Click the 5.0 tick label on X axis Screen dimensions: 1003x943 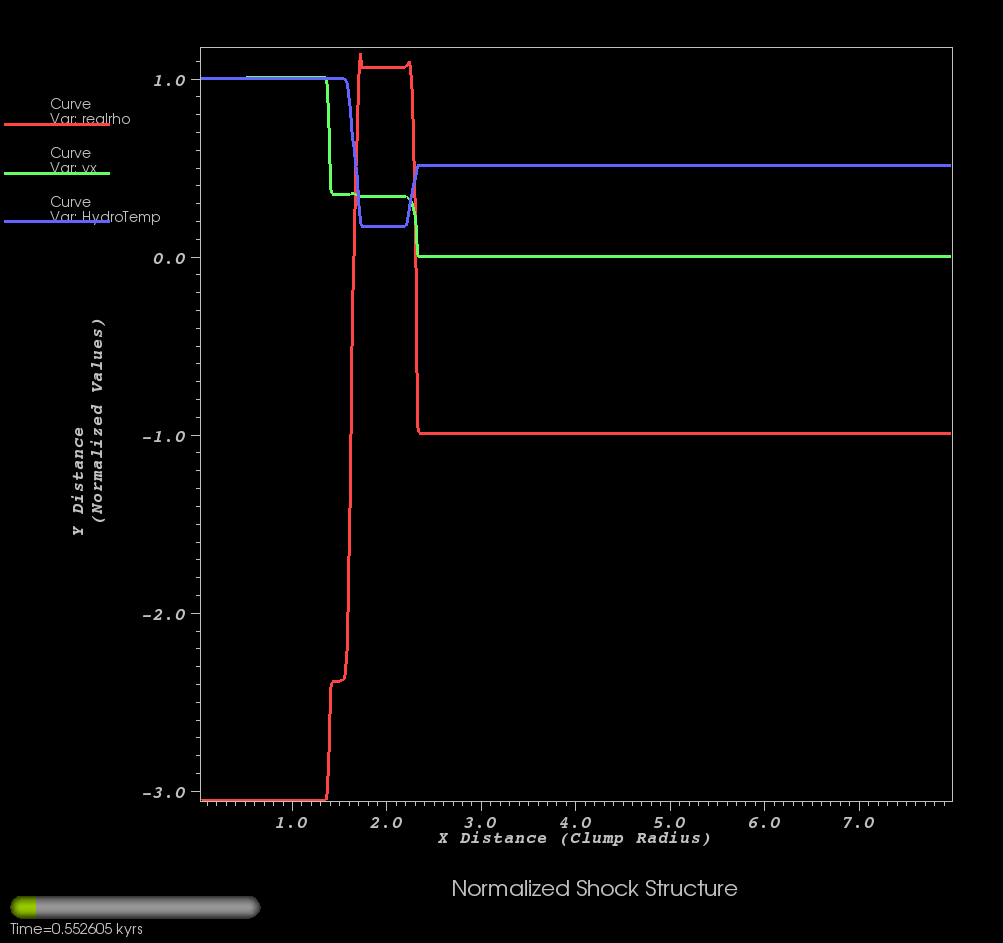click(x=670, y=823)
